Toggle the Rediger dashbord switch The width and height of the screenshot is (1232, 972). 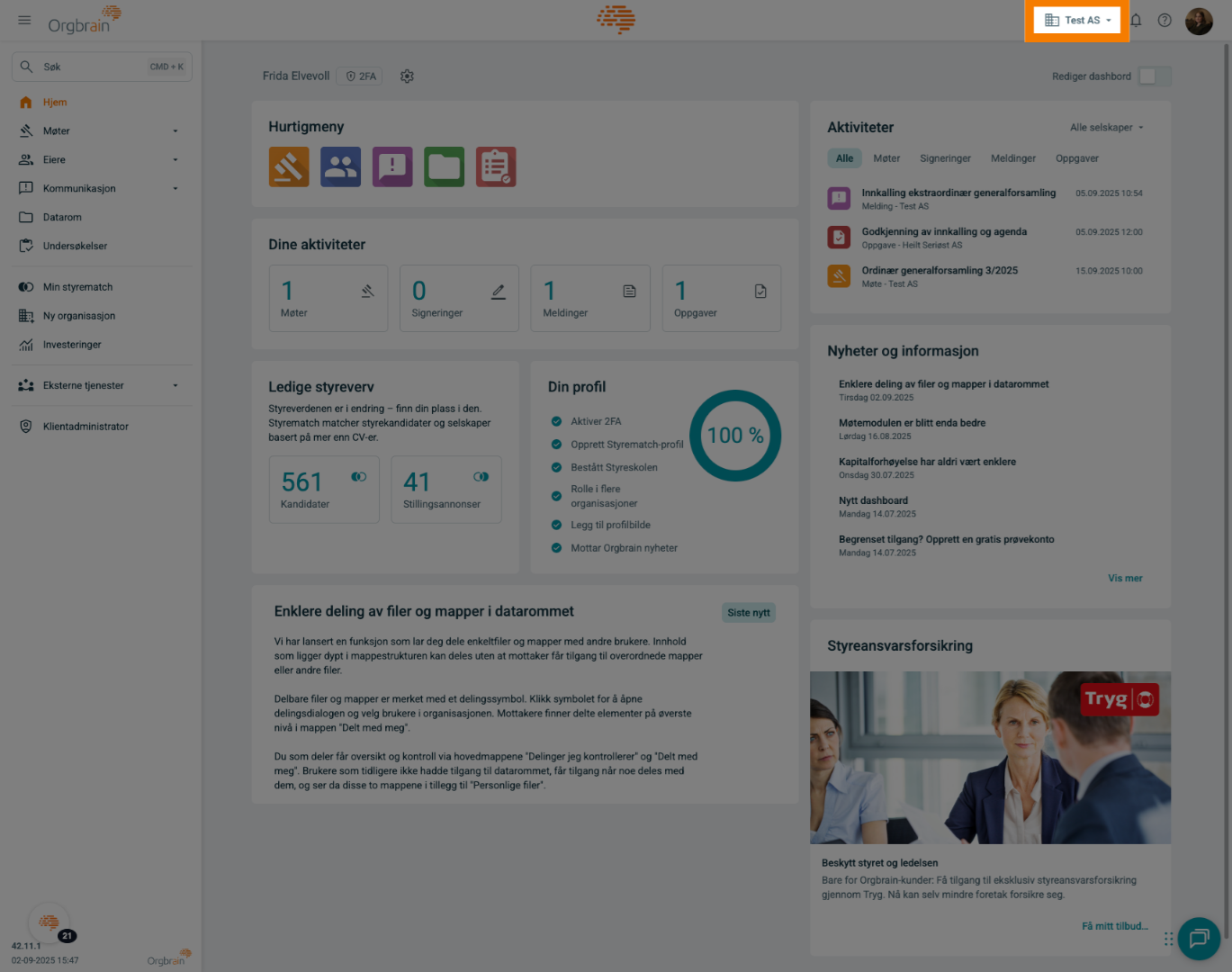click(1155, 76)
